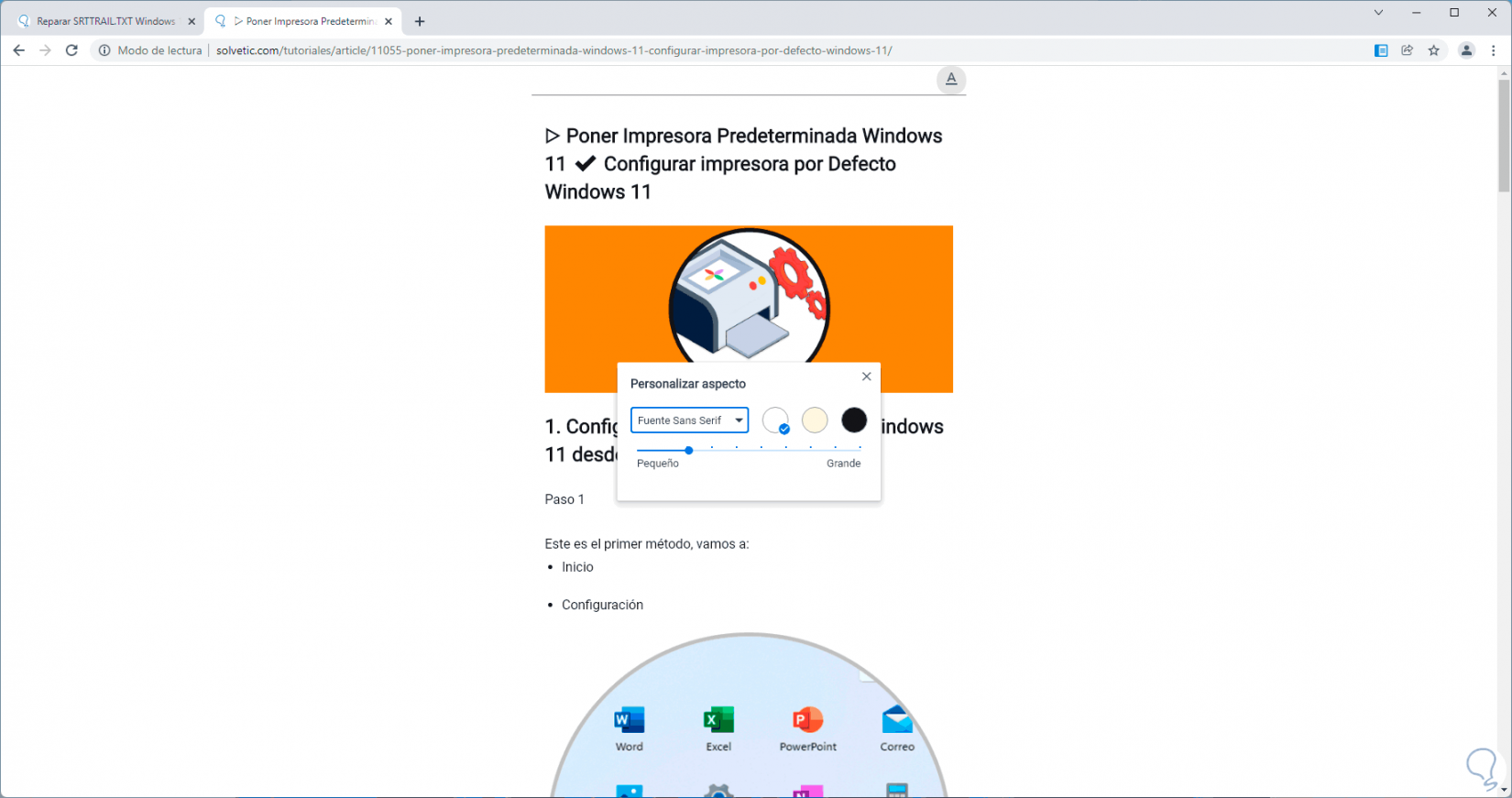1512x798 pixels.
Task: Click the font size slider handle
Action: coord(689,450)
